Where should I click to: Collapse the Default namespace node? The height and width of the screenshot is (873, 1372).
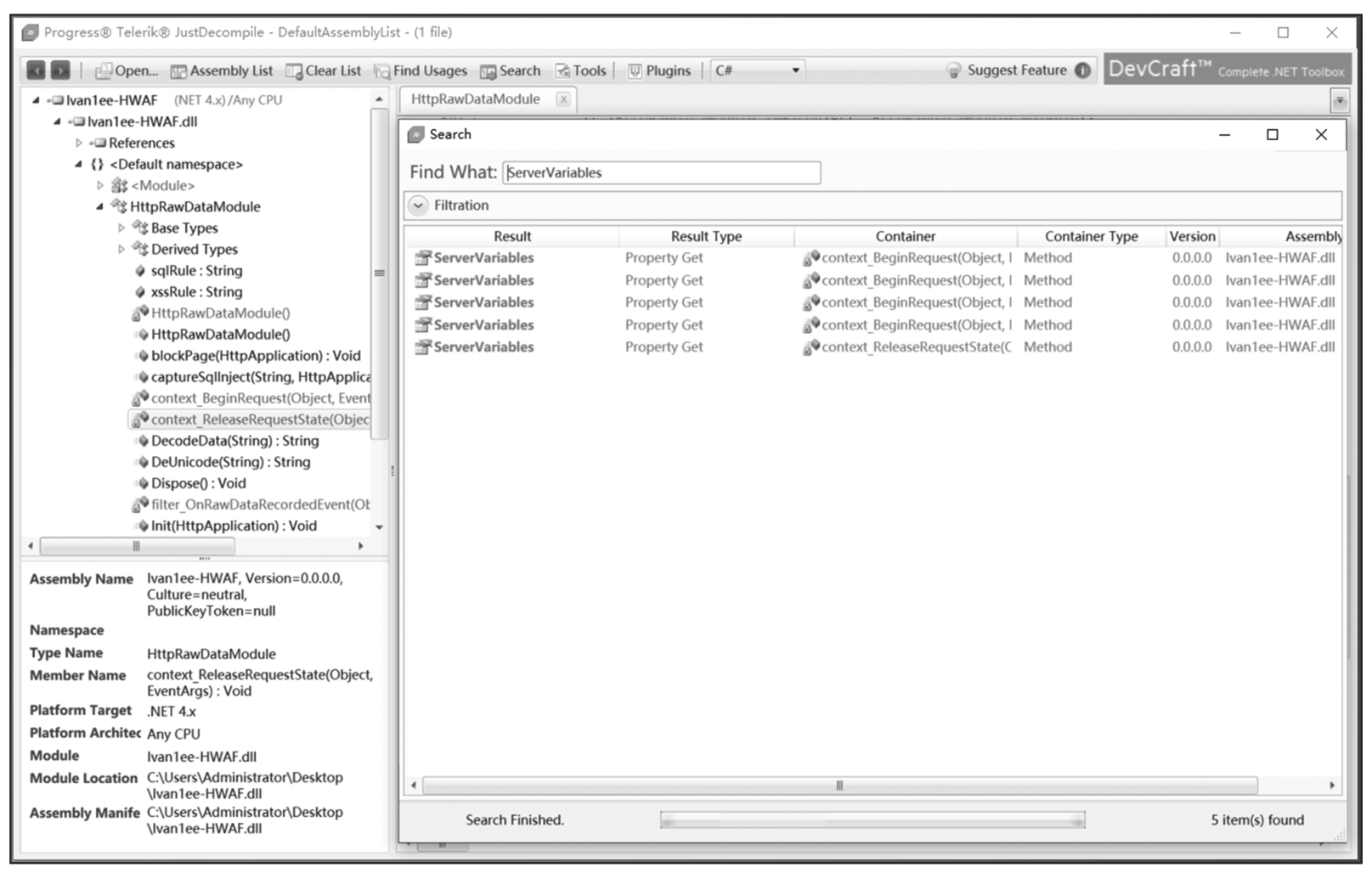coord(78,164)
